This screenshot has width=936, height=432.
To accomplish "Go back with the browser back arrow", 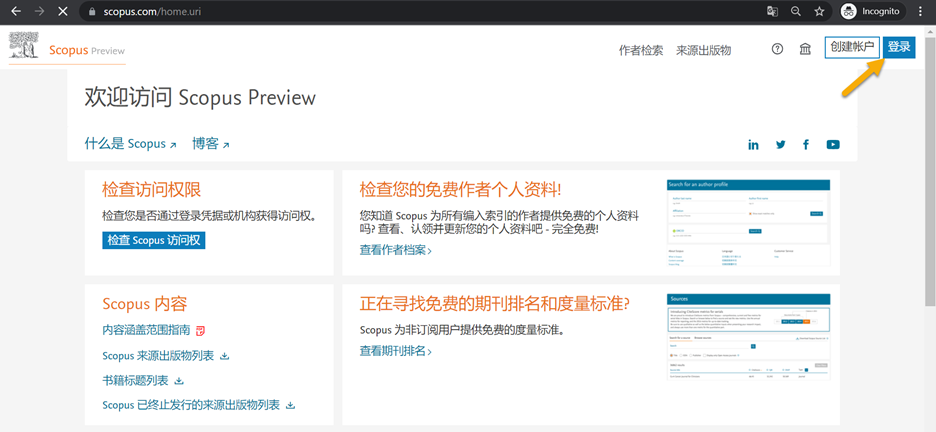I will 16,11.
